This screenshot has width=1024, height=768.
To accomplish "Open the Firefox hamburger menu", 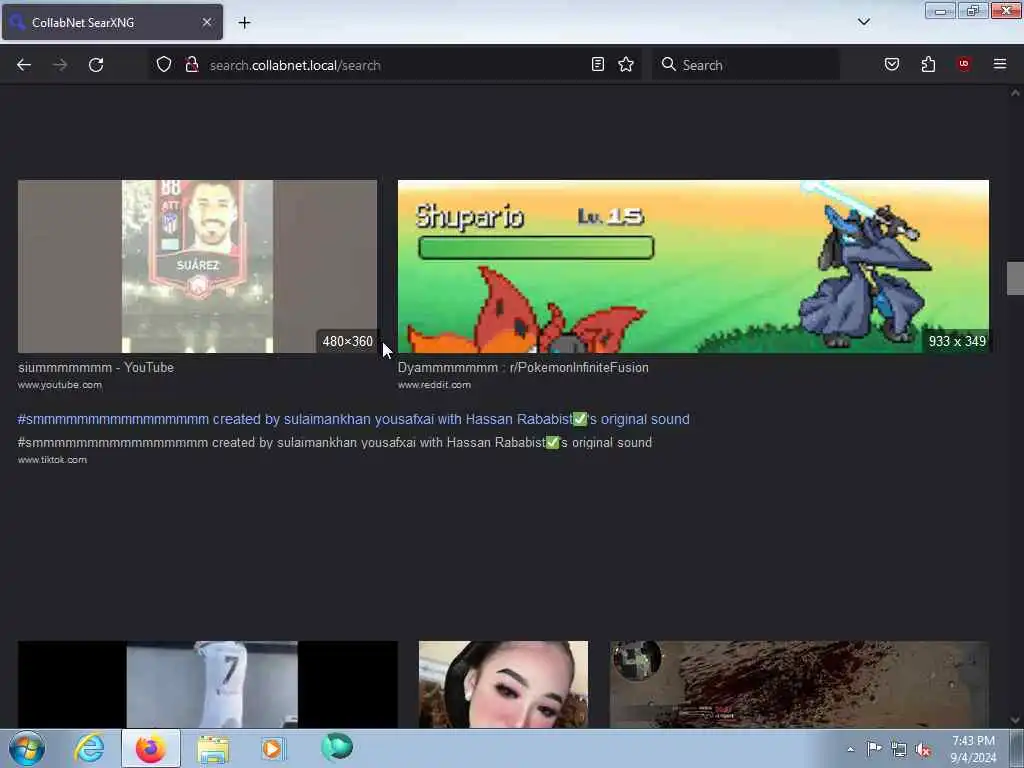I will click(x=999, y=64).
